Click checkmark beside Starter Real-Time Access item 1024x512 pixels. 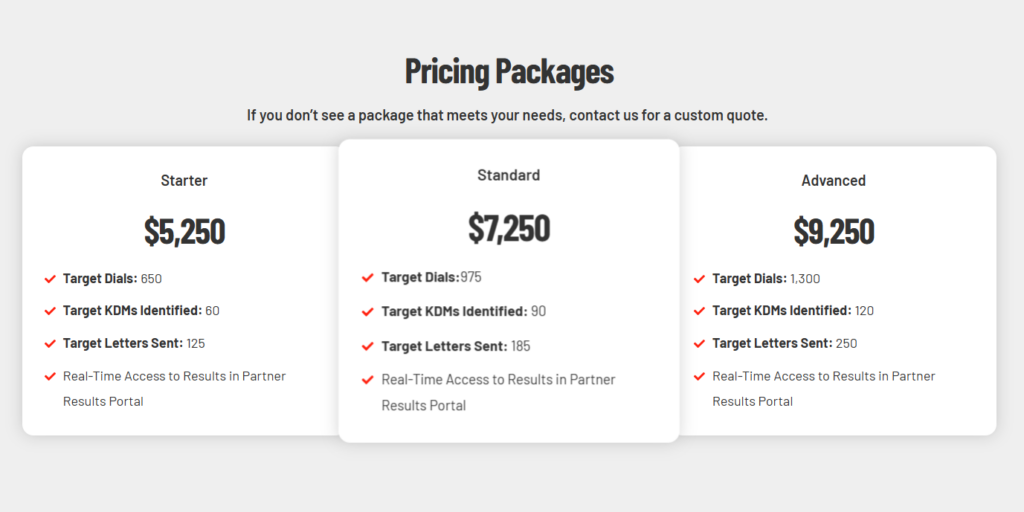click(50, 377)
